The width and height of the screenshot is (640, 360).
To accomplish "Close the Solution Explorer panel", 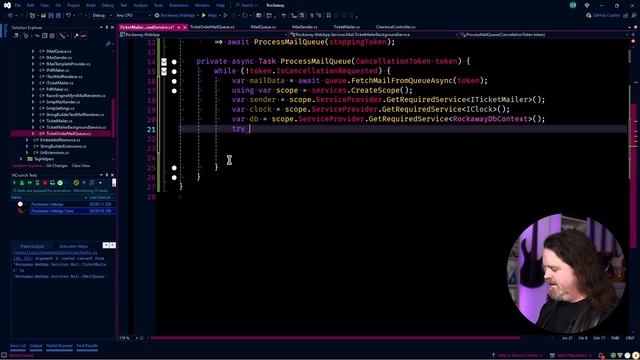I will coord(113,27).
